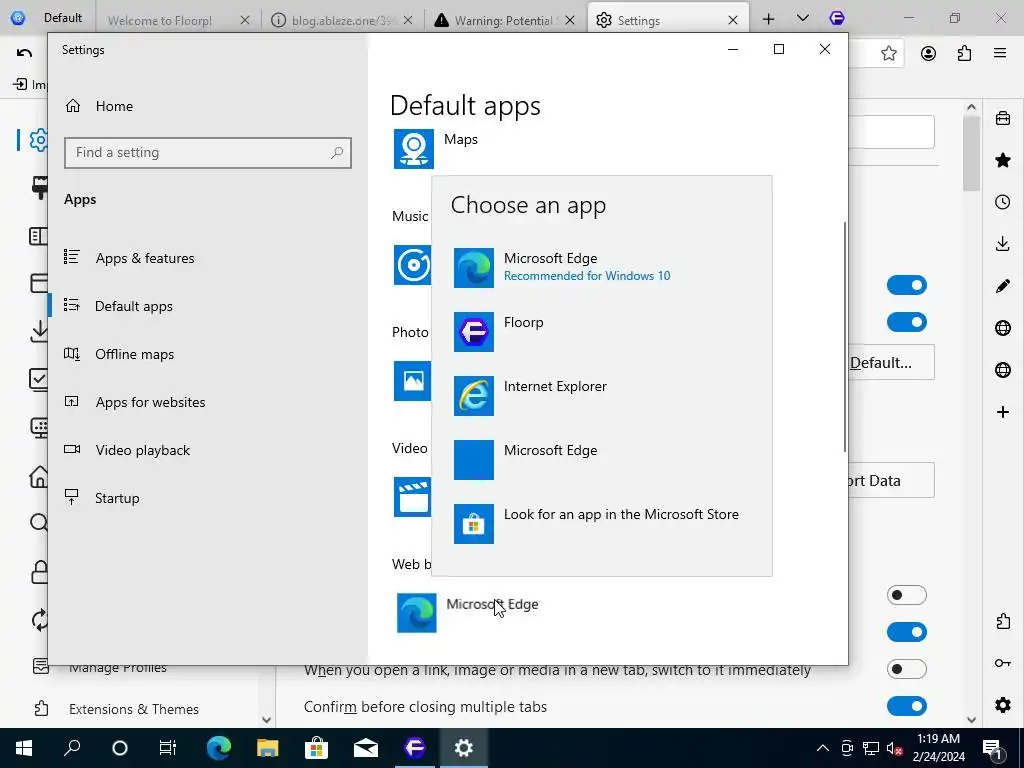Show hidden system tray icons
The height and width of the screenshot is (768, 1024).
(823, 748)
